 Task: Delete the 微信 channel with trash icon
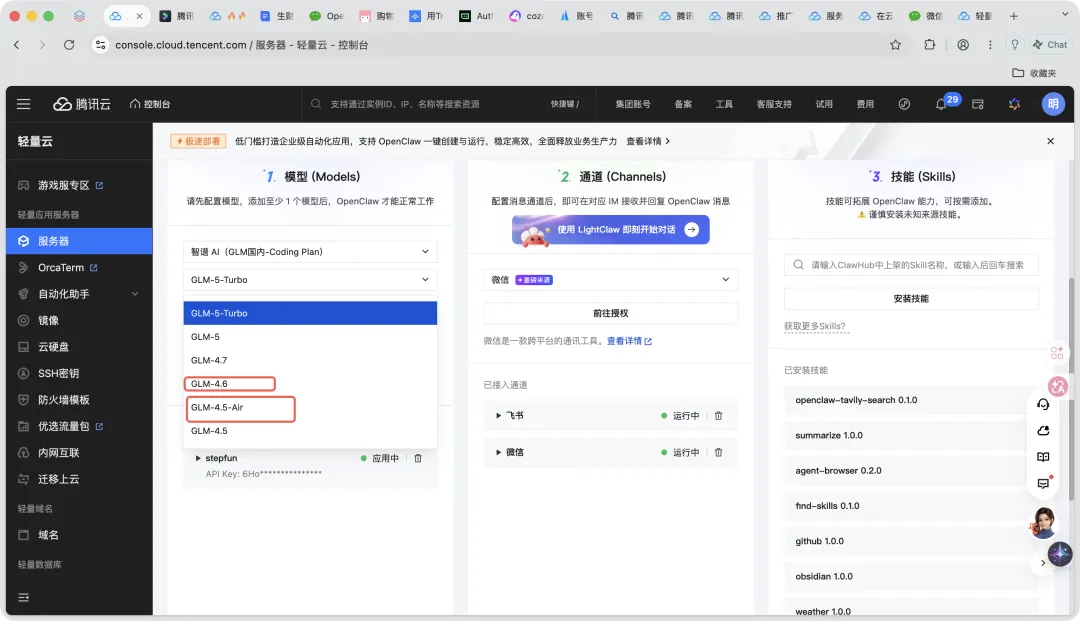tap(718, 452)
